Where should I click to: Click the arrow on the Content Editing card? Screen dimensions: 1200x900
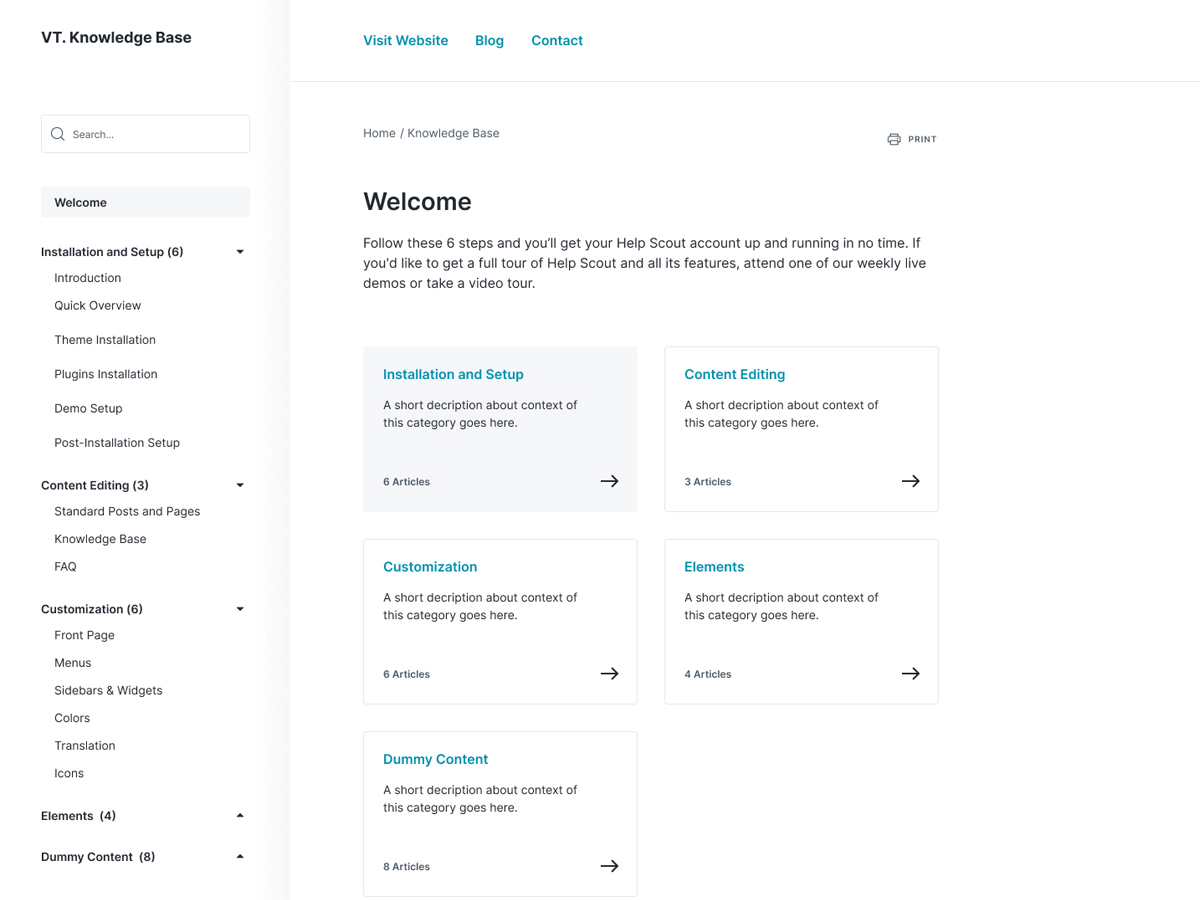[910, 481]
